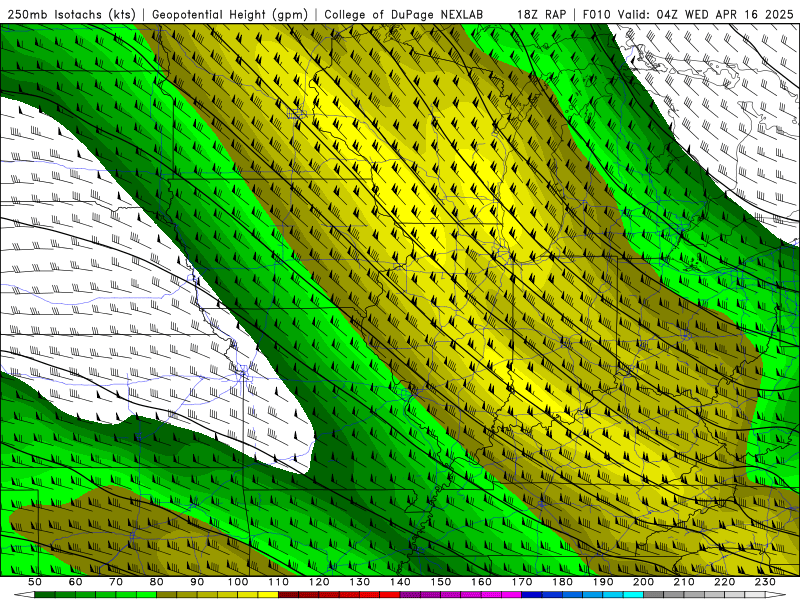Viewport: 800px width, 600px height.
Task: Click the first dark red swatch under 110
Action: pos(289,595)
